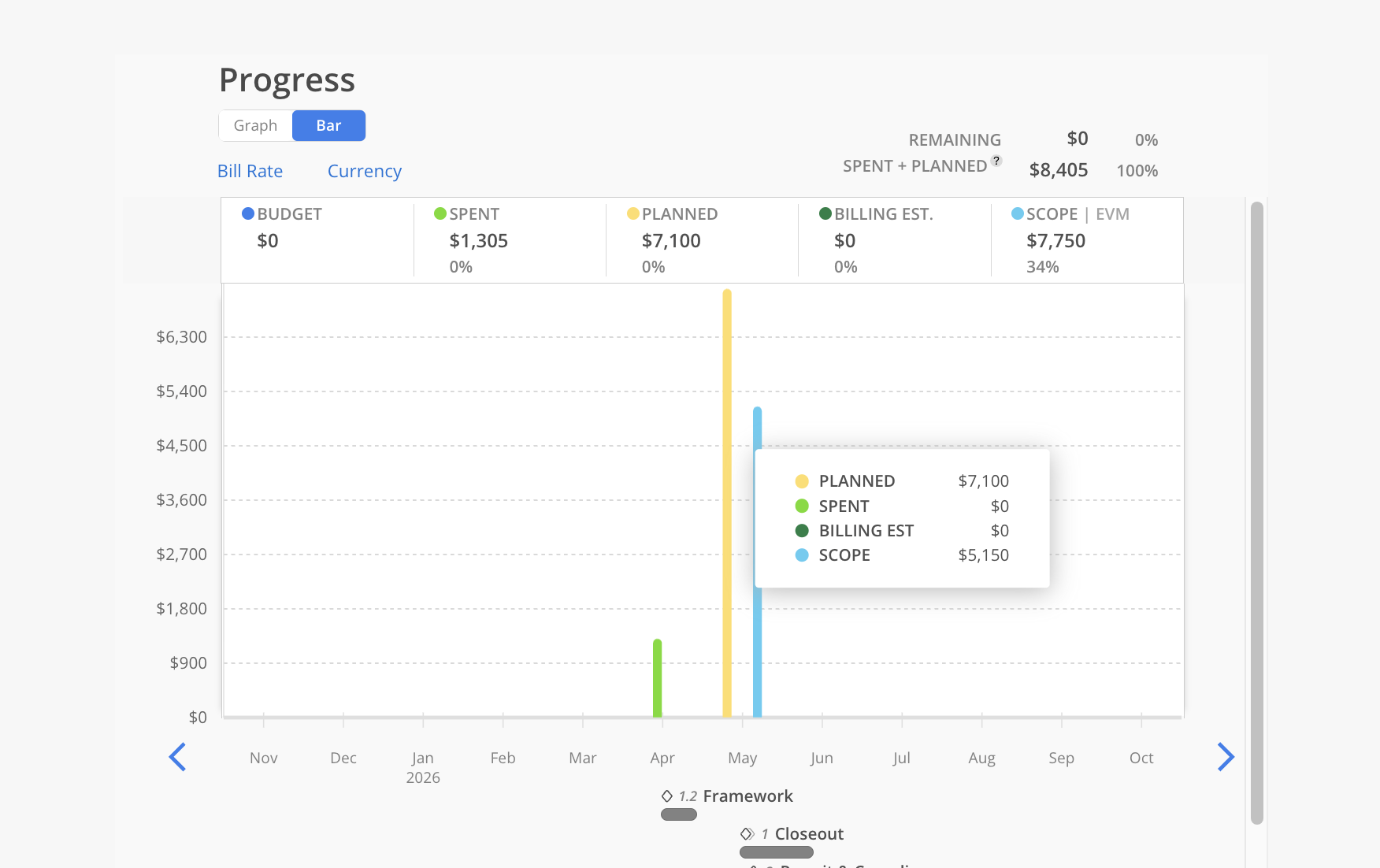Open the Bill Rate option

tap(250, 171)
